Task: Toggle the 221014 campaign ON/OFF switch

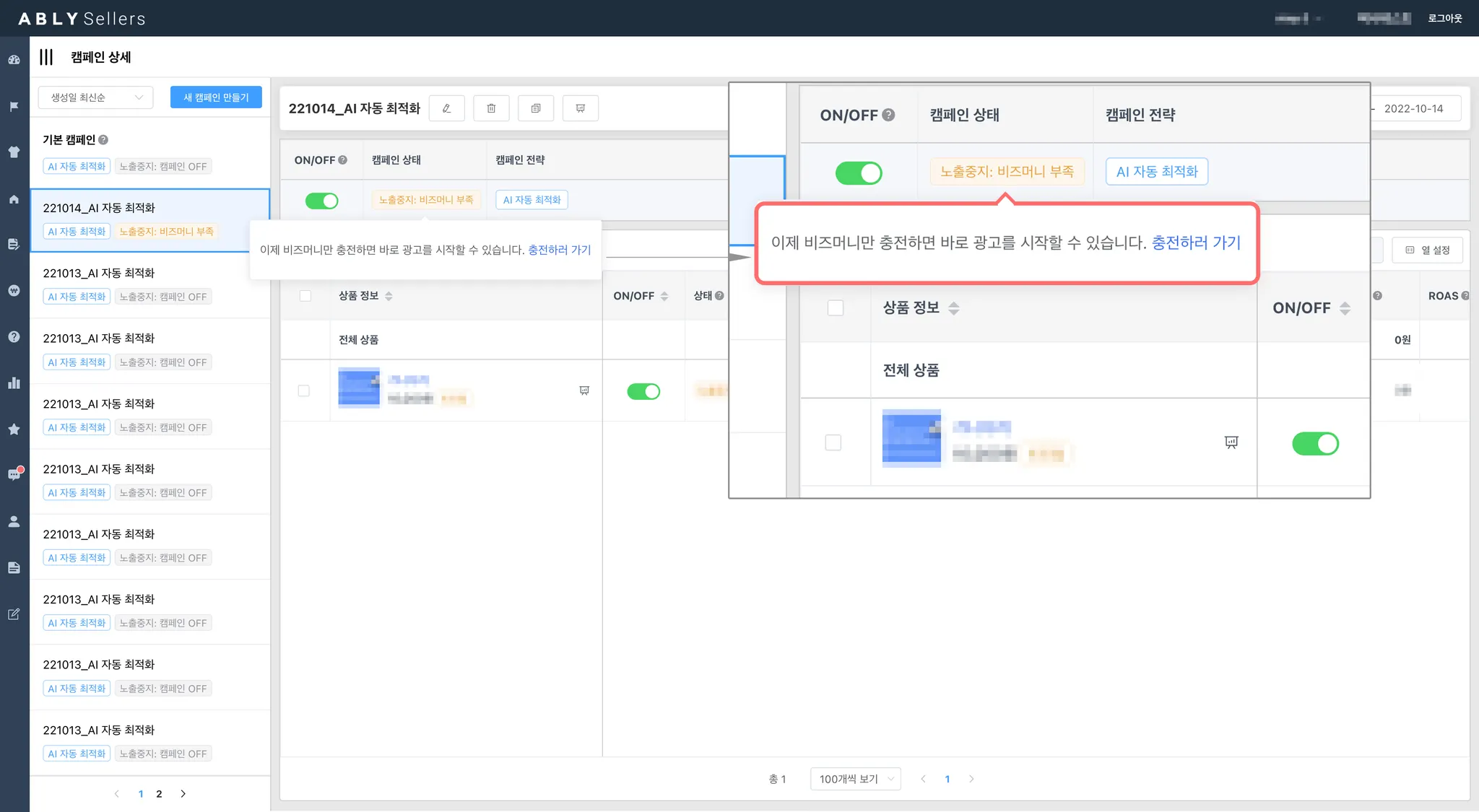Action: [x=321, y=201]
